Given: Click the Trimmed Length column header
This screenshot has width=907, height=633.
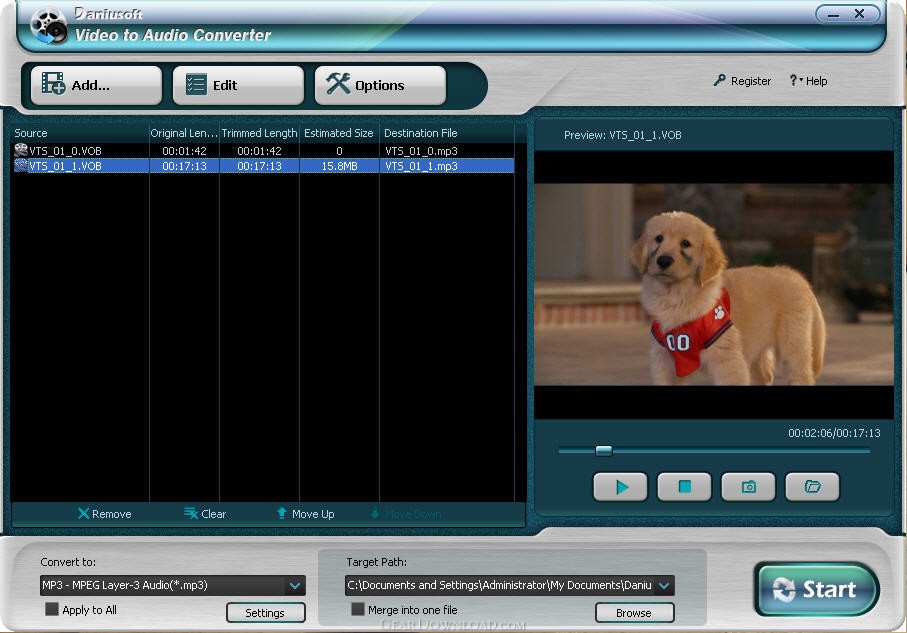Looking at the screenshot, I should [x=259, y=133].
